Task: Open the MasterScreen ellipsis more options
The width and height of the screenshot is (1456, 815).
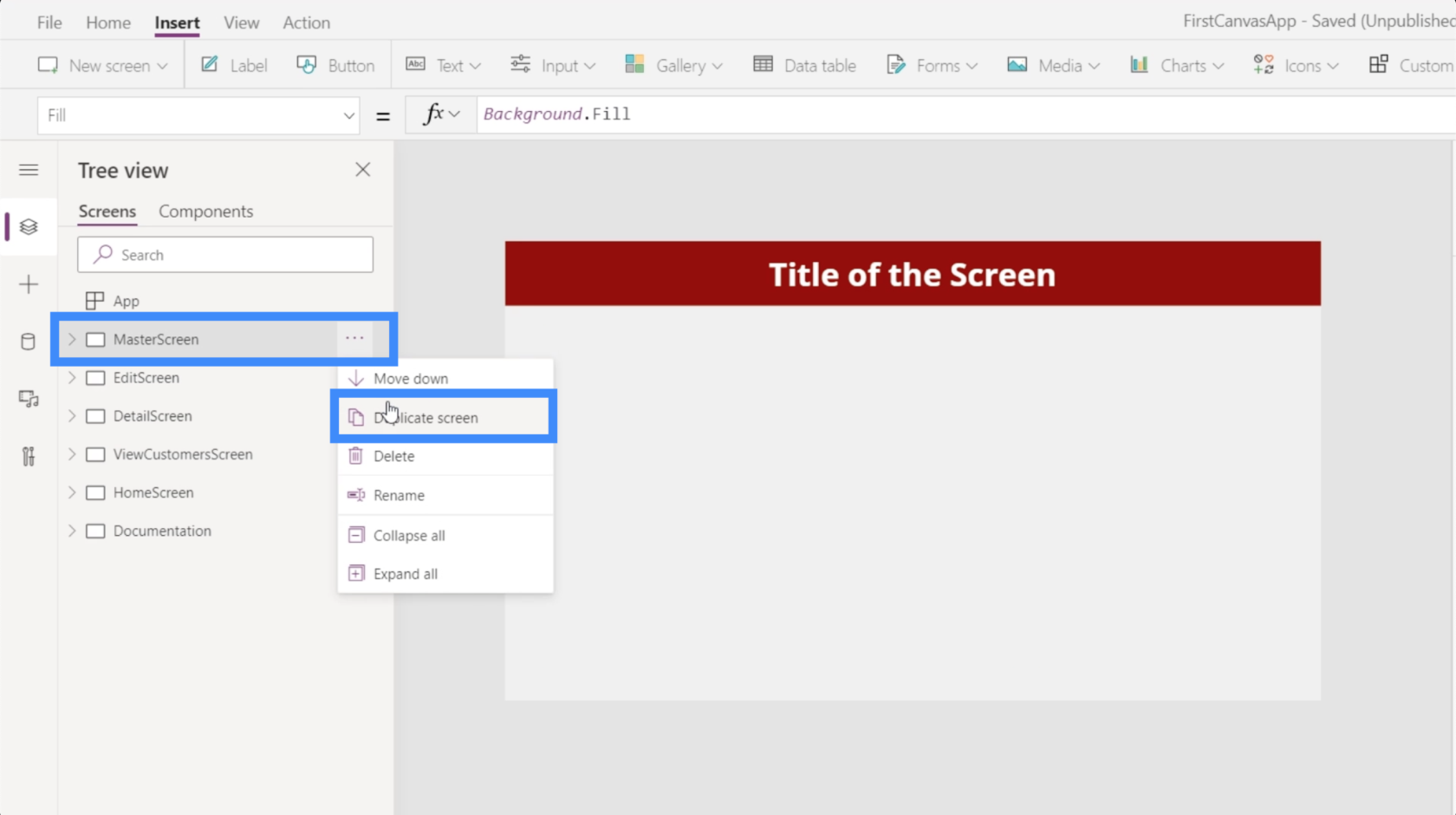Action: (x=354, y=338)
